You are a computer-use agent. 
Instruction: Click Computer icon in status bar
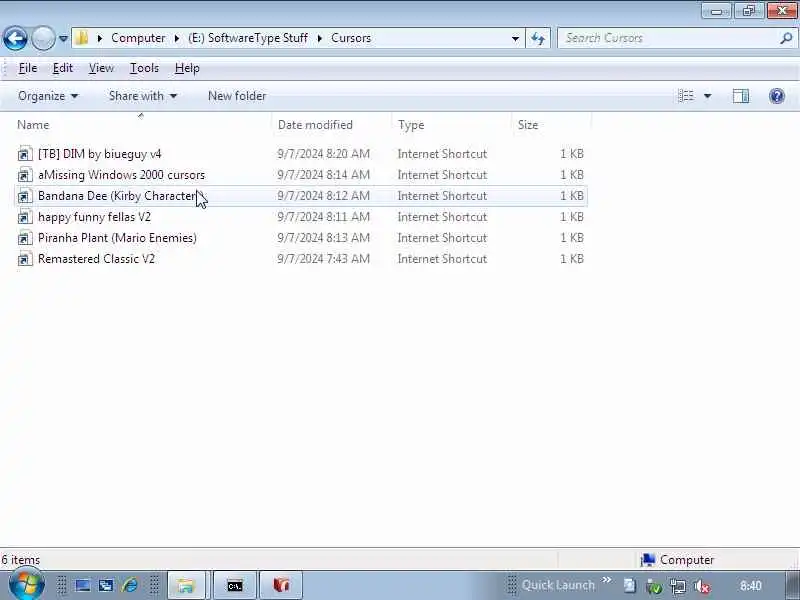(647, 560)
